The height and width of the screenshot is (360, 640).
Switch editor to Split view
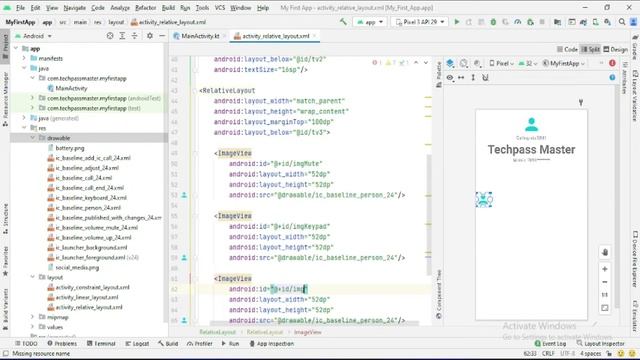tap(590, 49)
